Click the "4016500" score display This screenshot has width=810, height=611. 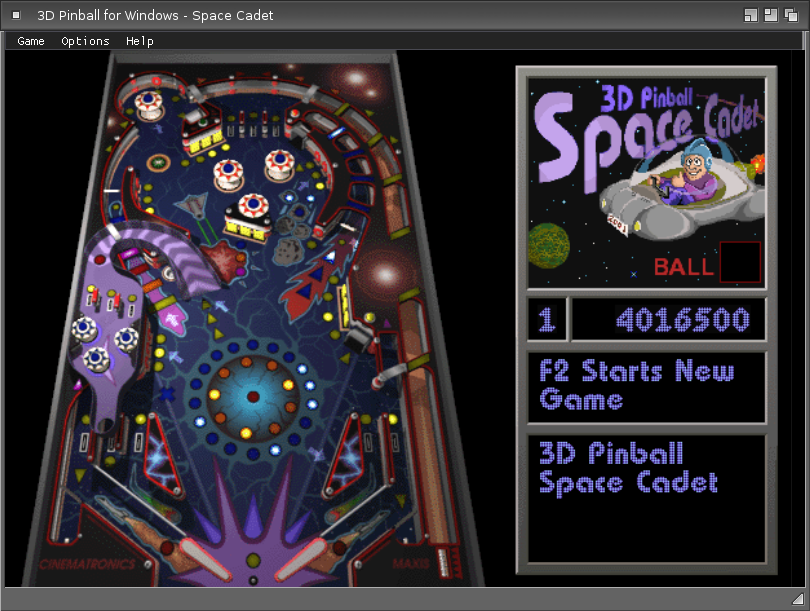(682, 320)
